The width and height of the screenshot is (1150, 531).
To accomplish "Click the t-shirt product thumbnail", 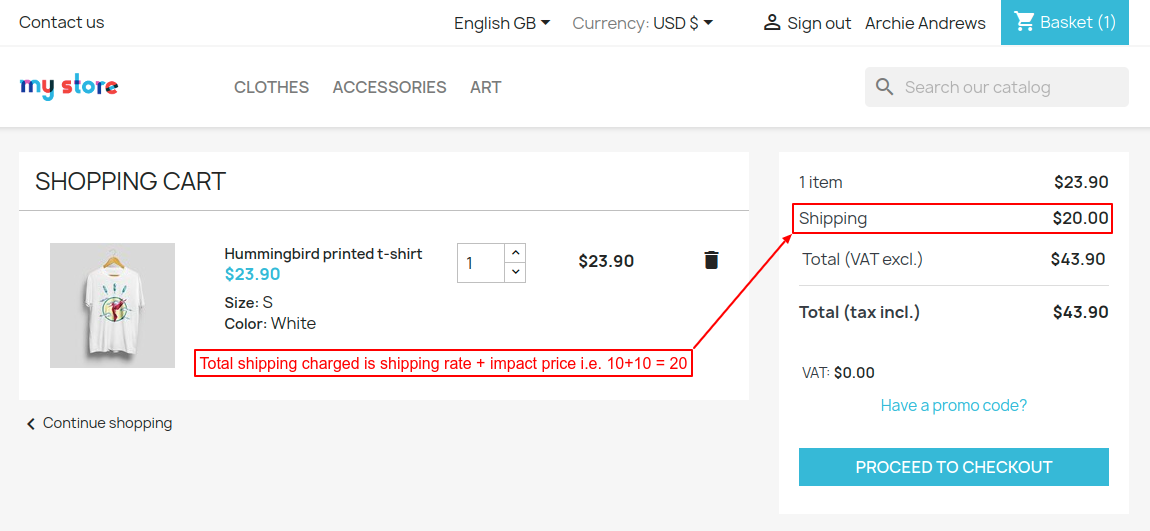I will [112, 305].
